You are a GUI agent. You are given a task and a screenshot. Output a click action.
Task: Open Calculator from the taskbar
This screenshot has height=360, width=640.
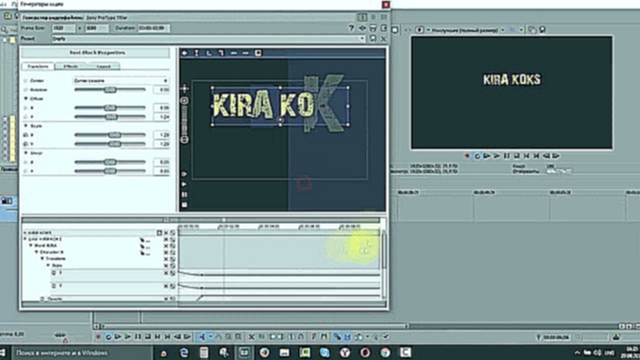pyautogui.click(x=204, y=353)
